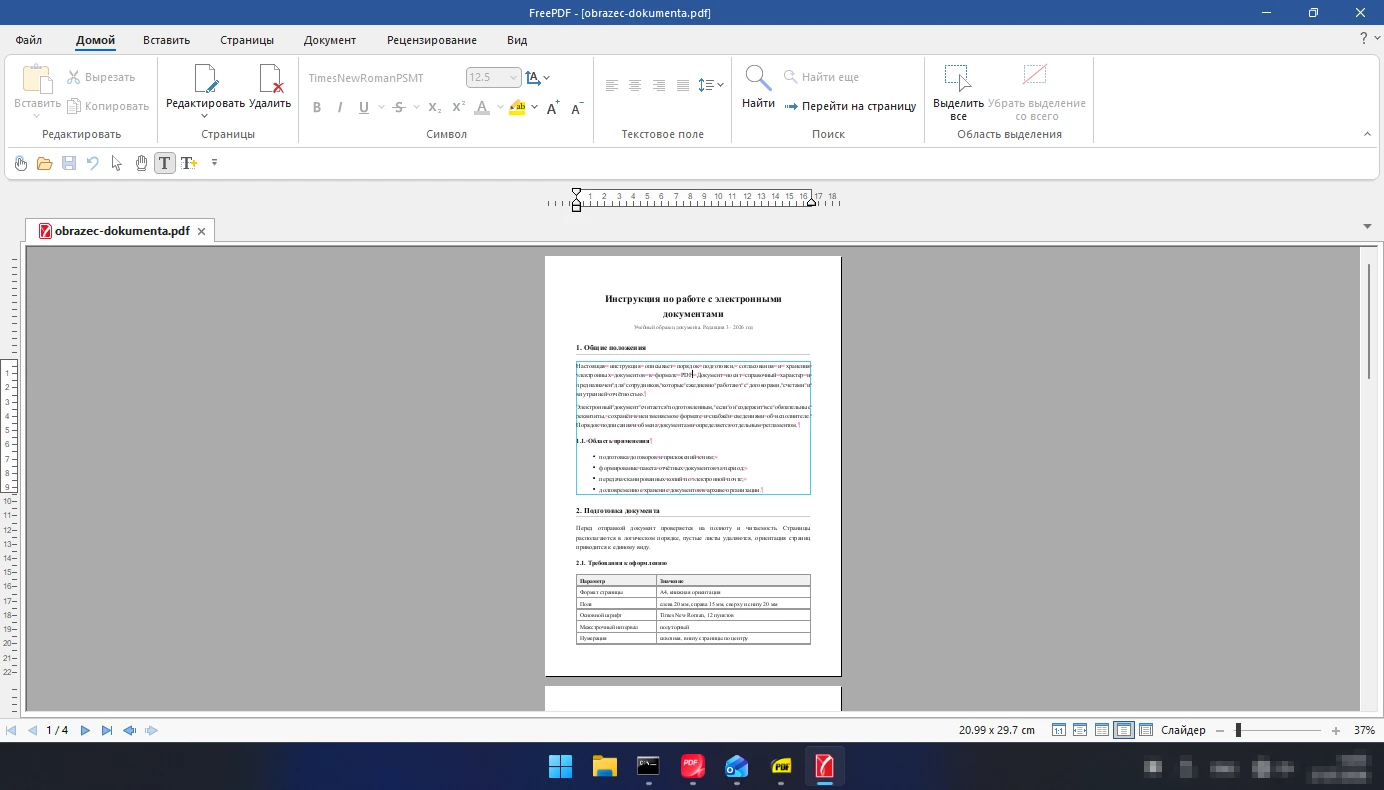Click the superscript X² icon
1384x790 pixels.
(x=459, y=108)
